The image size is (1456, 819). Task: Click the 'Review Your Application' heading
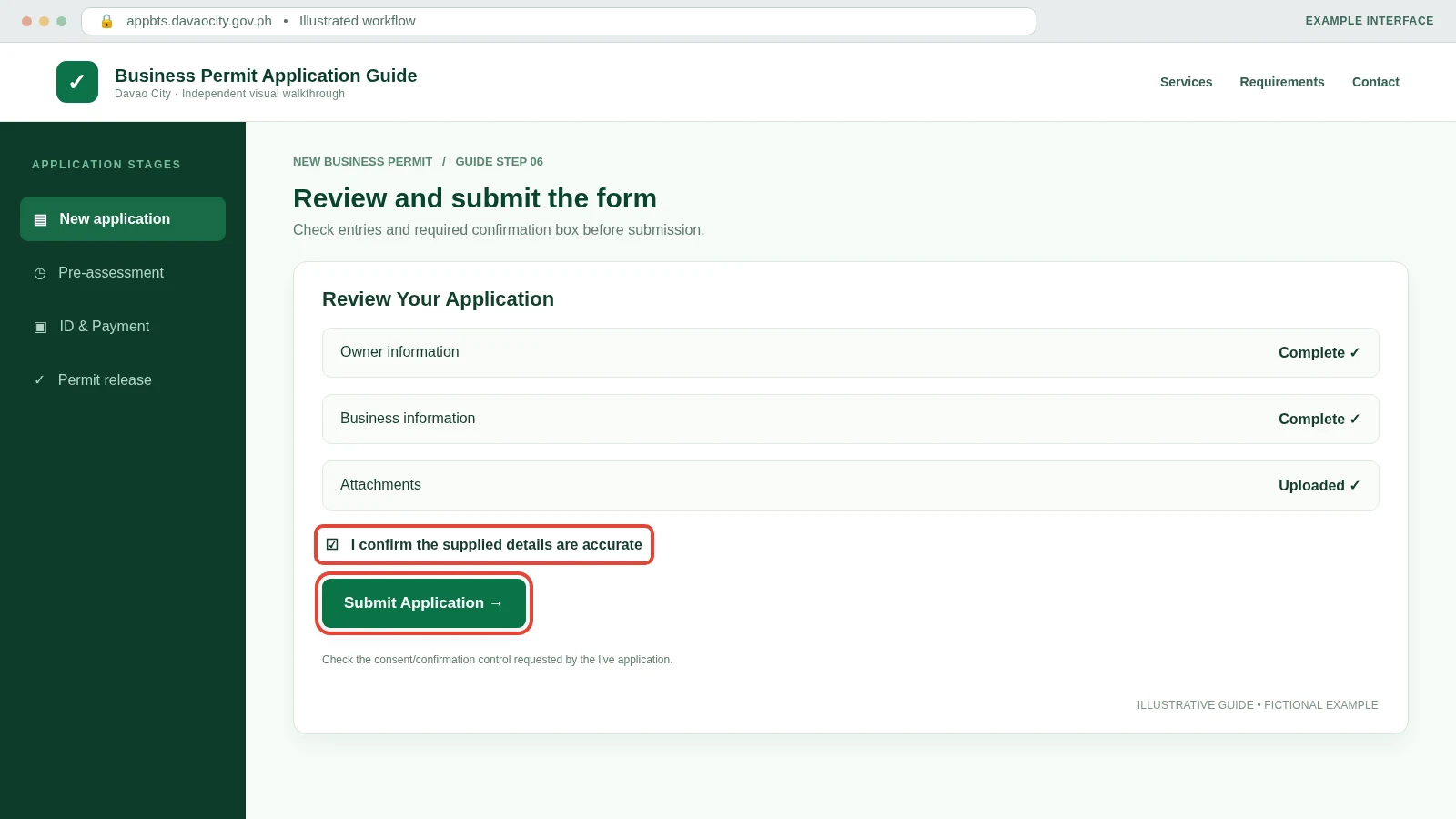pos(438,299)
